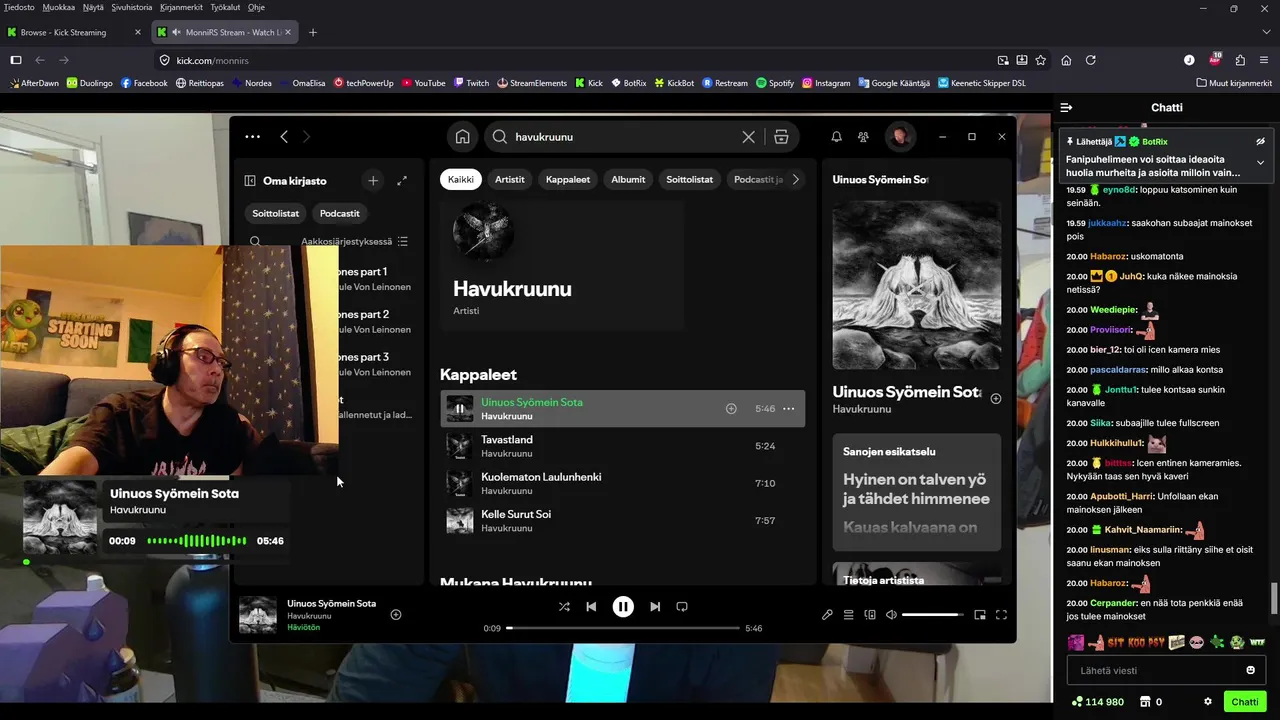1280x720 pixels.
Task: Hide the pinned BotRix chat message
Action: click(x=1260, y=142)
